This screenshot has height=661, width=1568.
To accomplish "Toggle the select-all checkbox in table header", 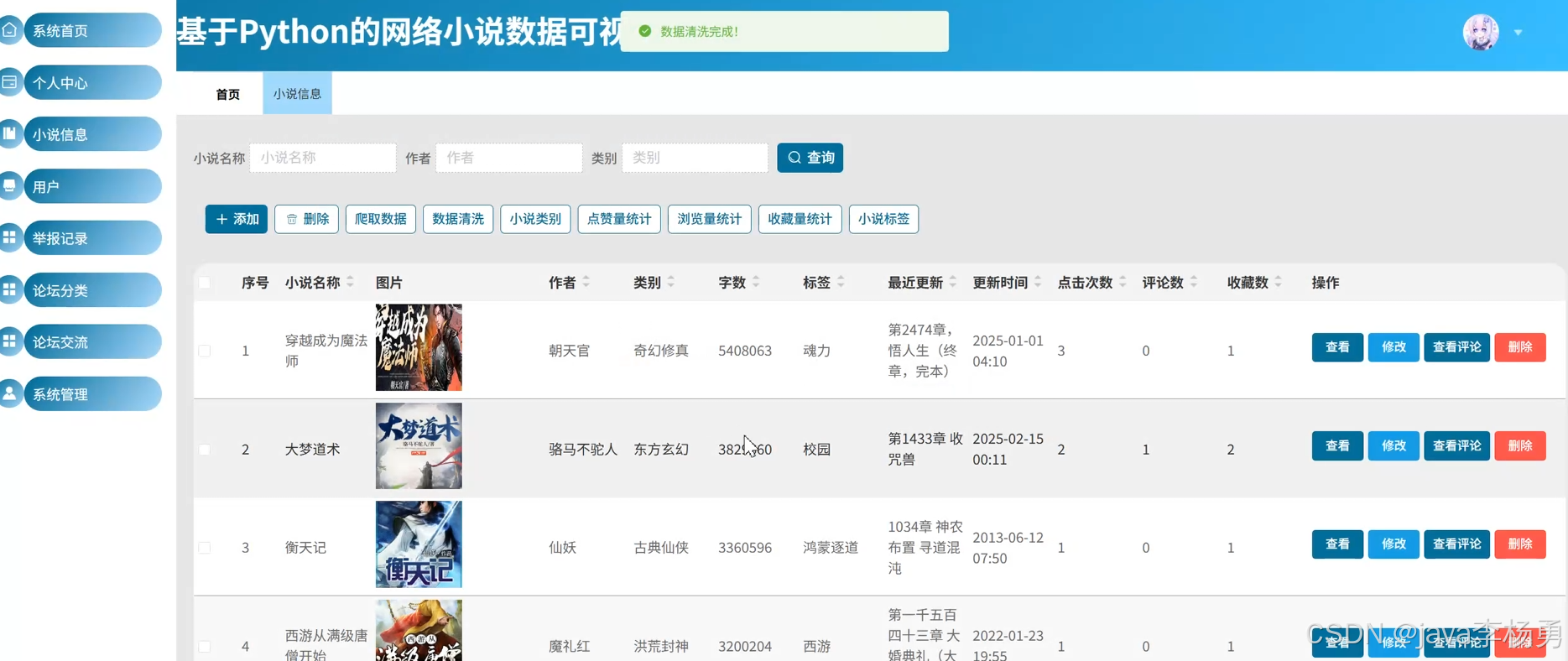I will [x=205, y=283].
